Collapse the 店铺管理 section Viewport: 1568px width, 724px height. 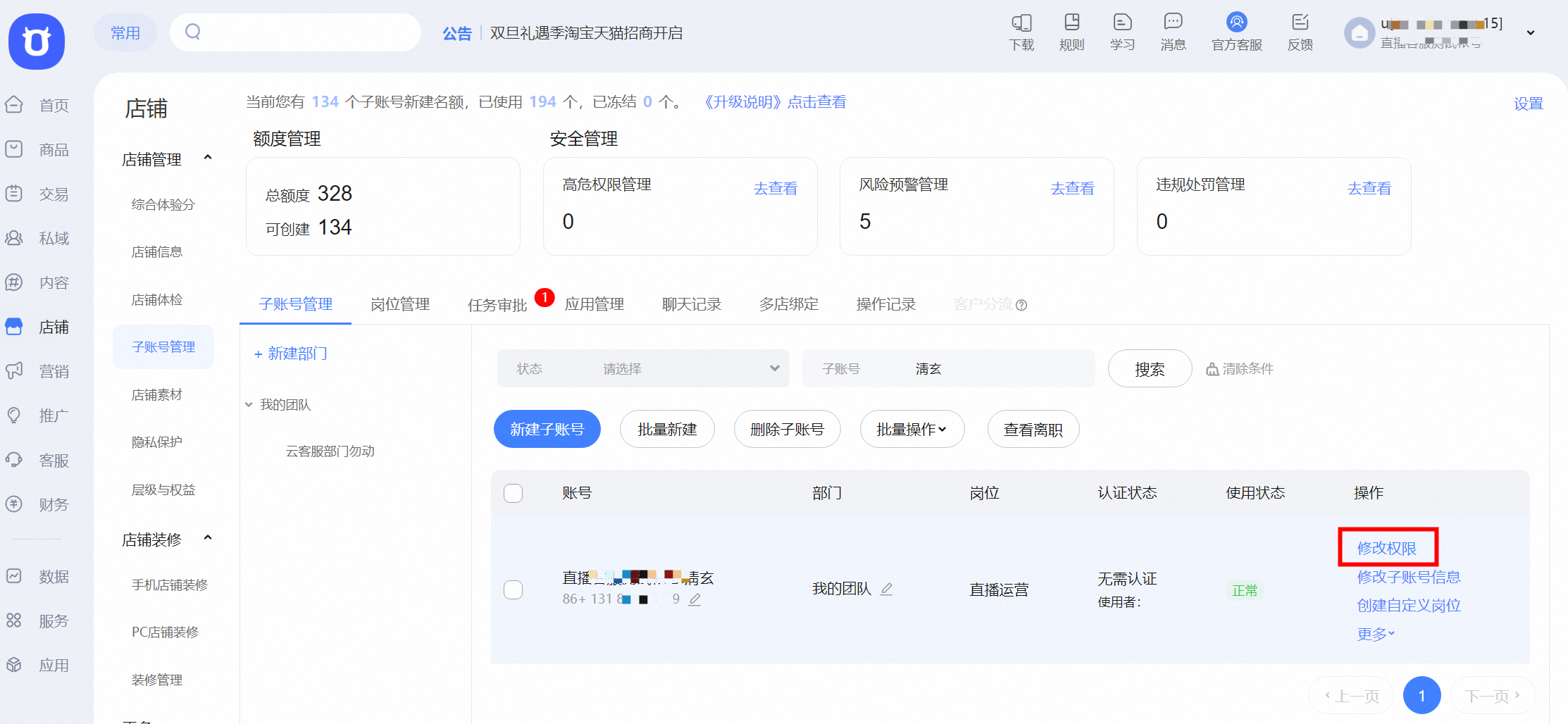(x=208, y=158)
